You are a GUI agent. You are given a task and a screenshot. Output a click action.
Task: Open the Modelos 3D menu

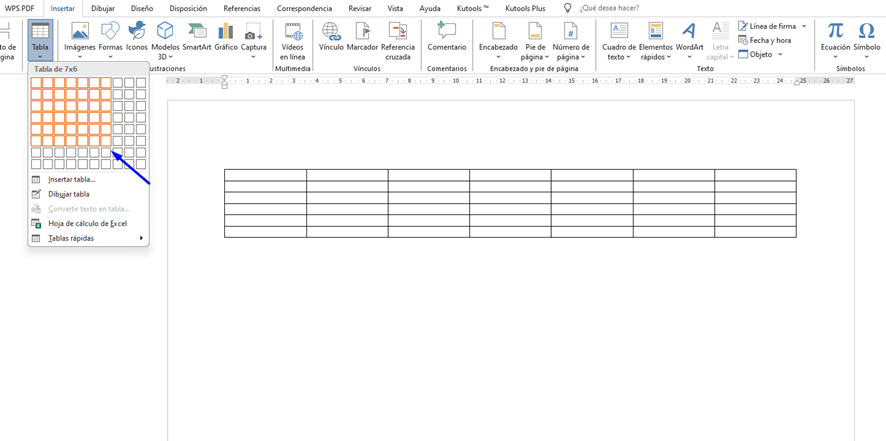(x=165, y=41)
